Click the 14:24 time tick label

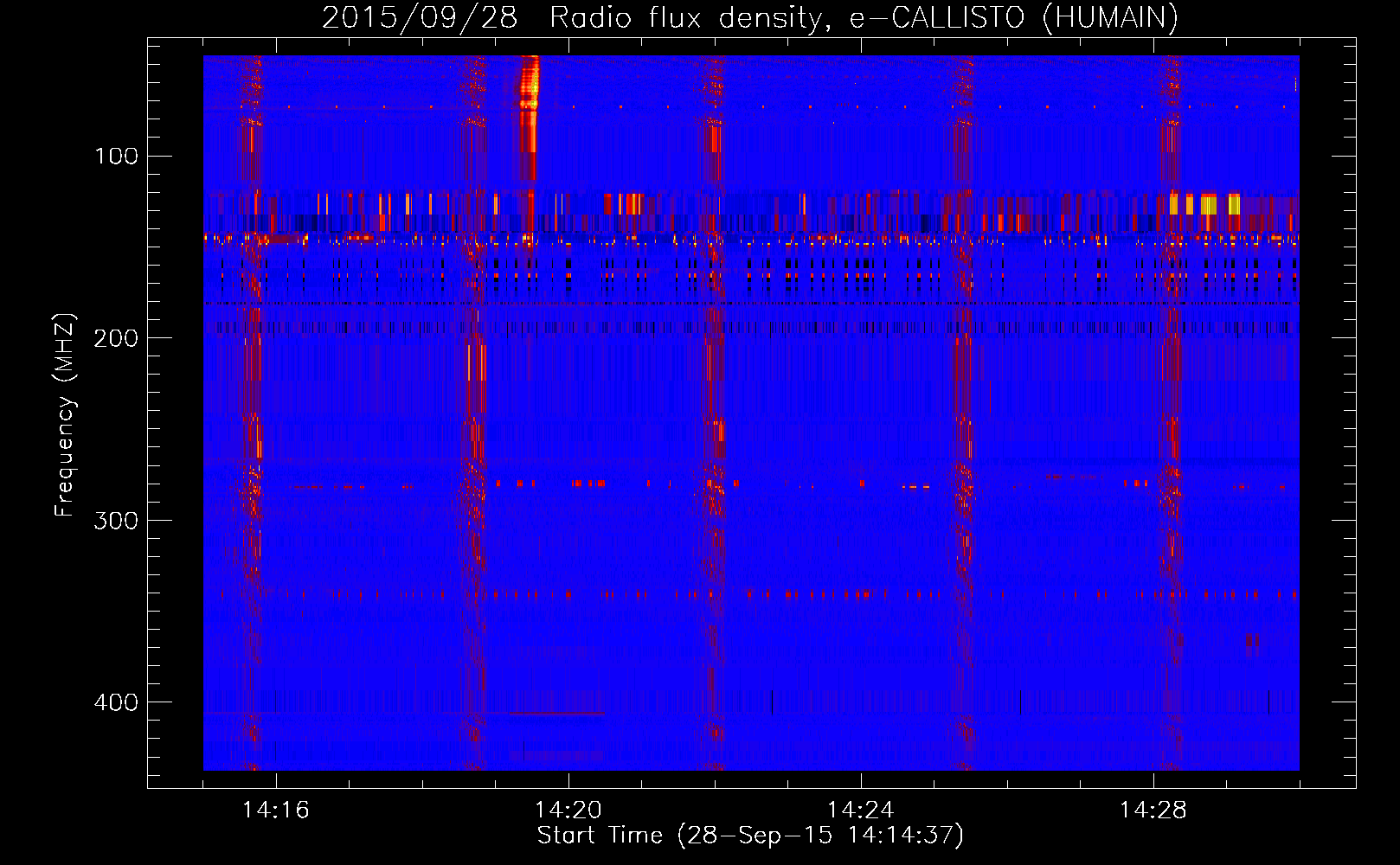click(861, 811)
